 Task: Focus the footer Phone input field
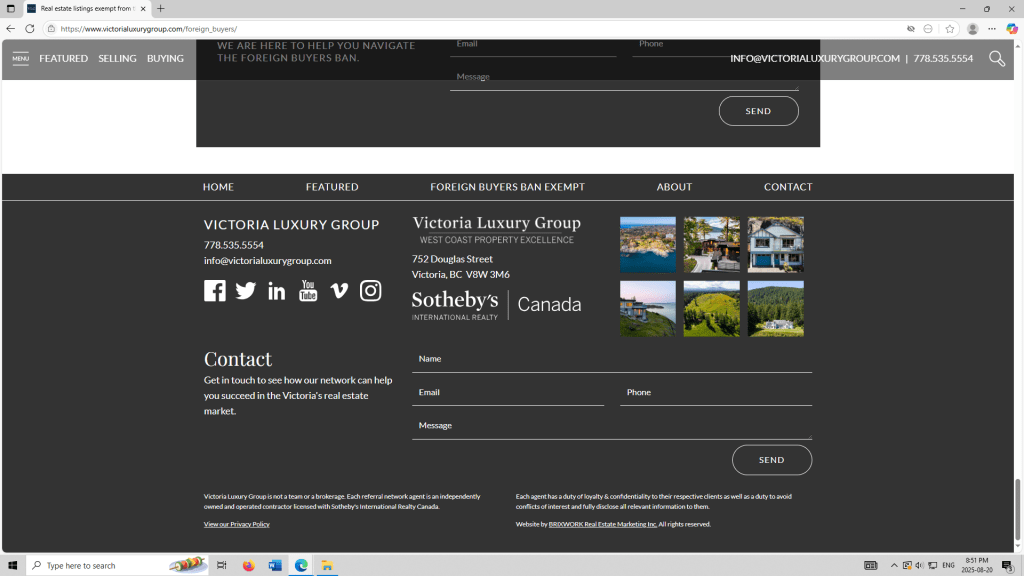click(715, 393)
